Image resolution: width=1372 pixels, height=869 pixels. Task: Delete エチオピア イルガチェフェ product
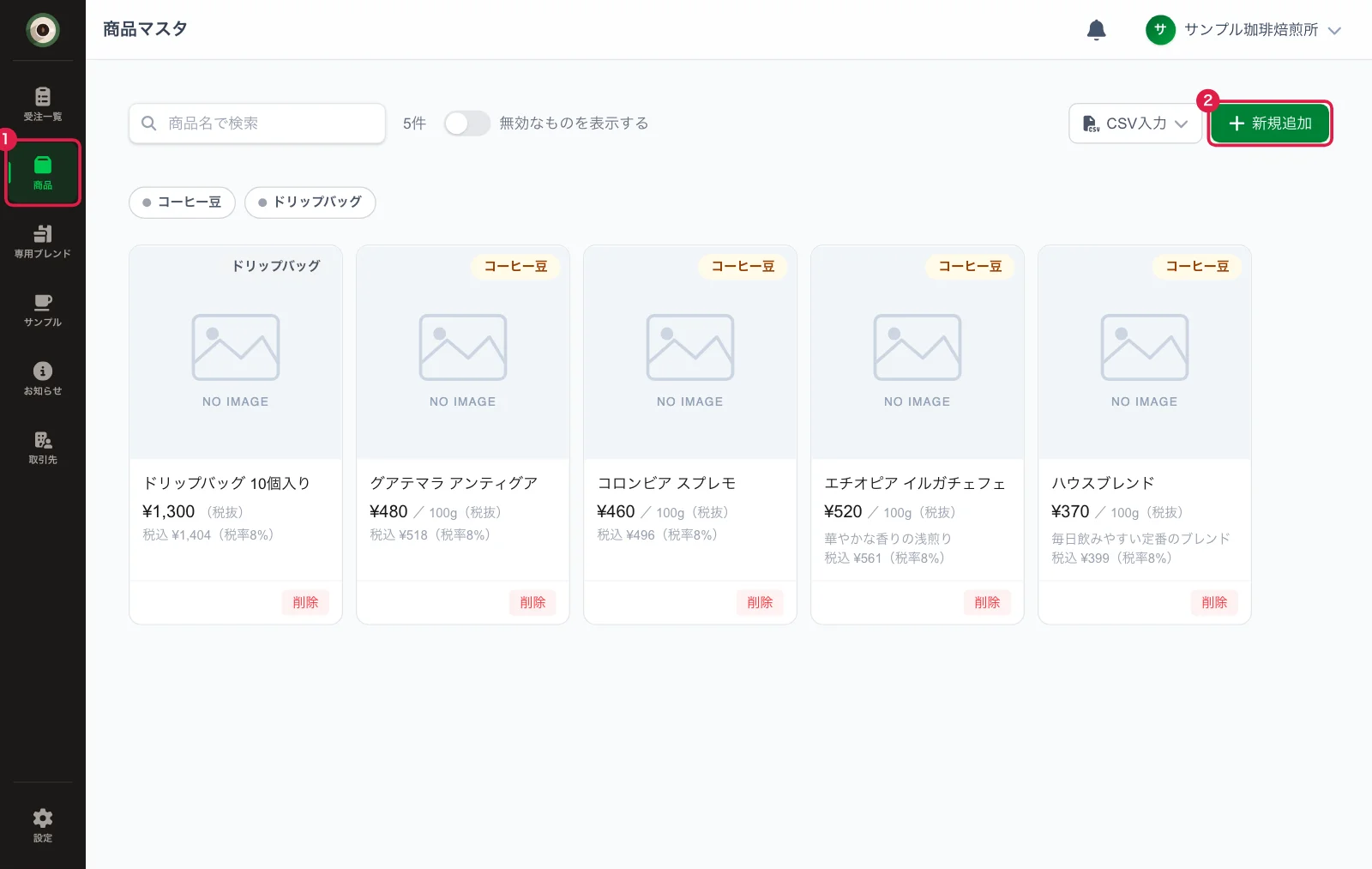[x=987, y=602]
